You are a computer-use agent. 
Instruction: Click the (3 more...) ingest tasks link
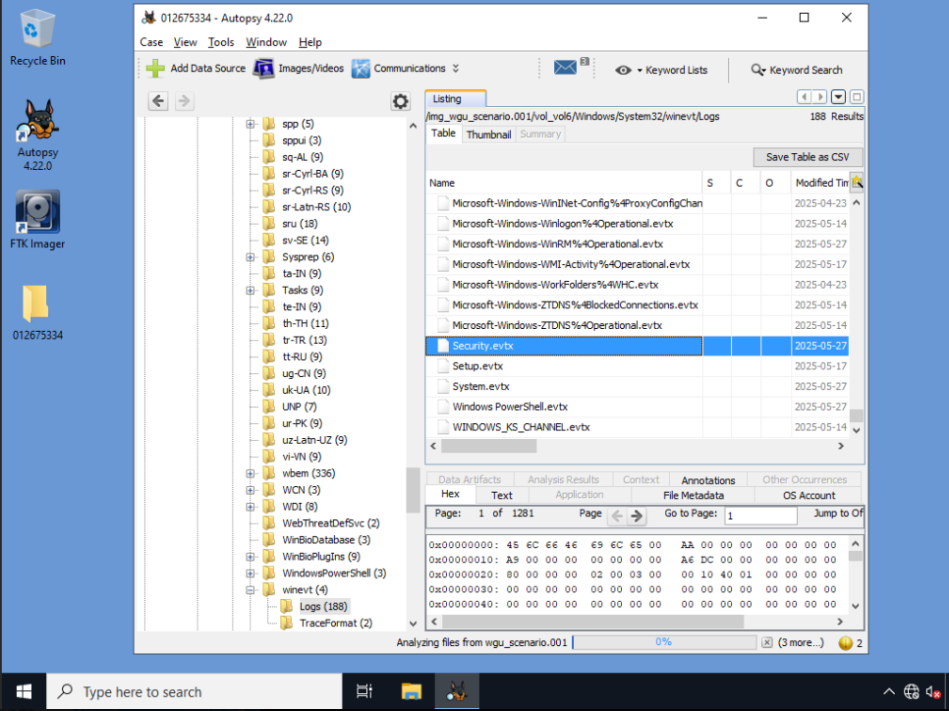point(801,643)
